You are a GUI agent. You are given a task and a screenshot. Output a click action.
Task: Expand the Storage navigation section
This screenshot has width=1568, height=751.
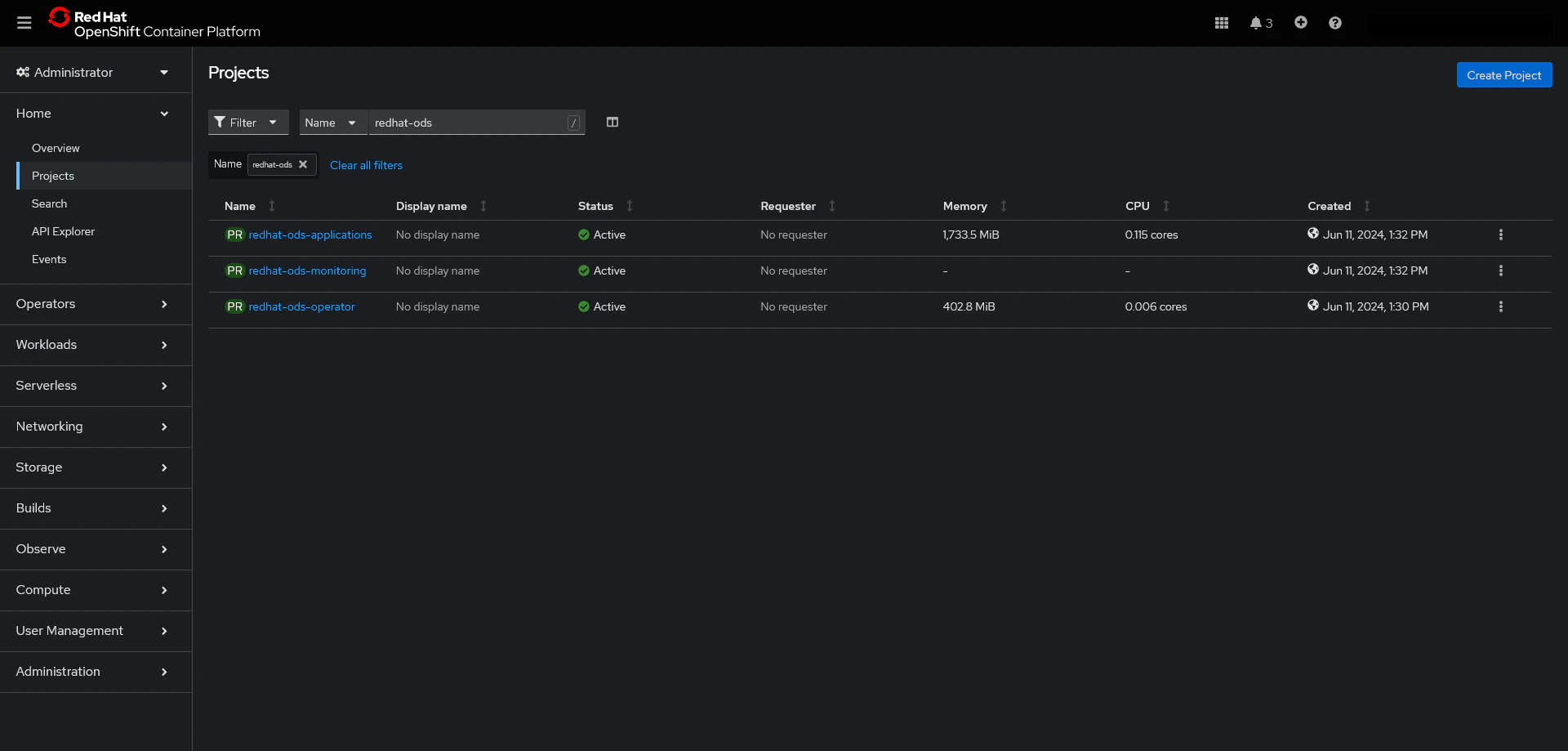tap(96, 467)
